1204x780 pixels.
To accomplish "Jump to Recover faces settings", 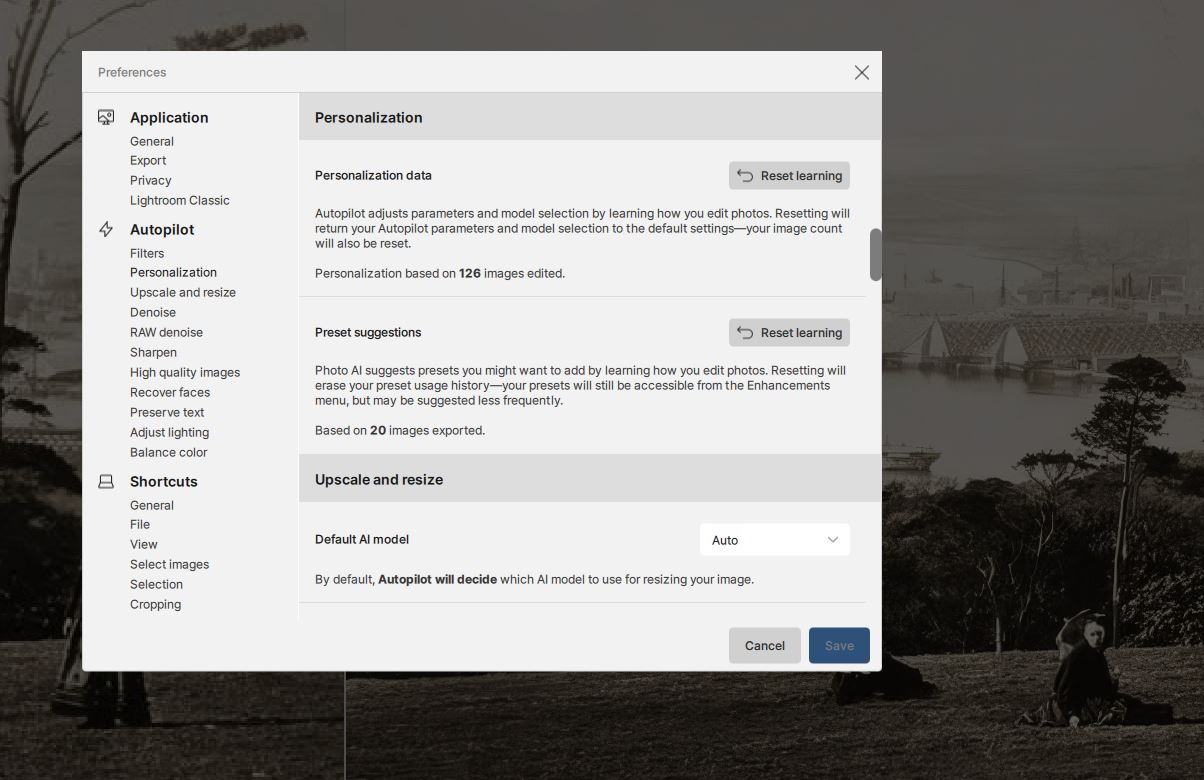I will pos(170,392).
